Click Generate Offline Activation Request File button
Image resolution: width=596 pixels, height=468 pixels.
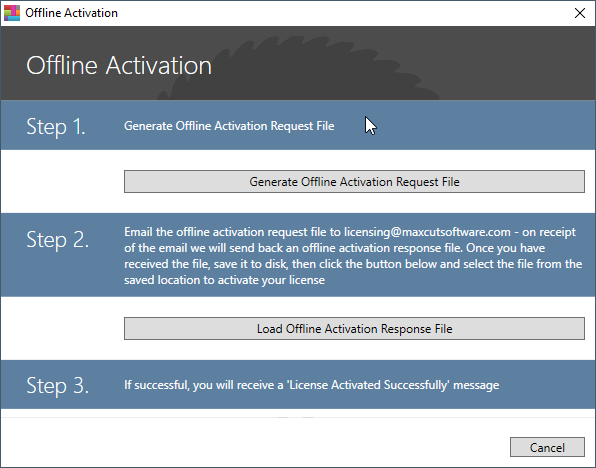tap(354, 182)
